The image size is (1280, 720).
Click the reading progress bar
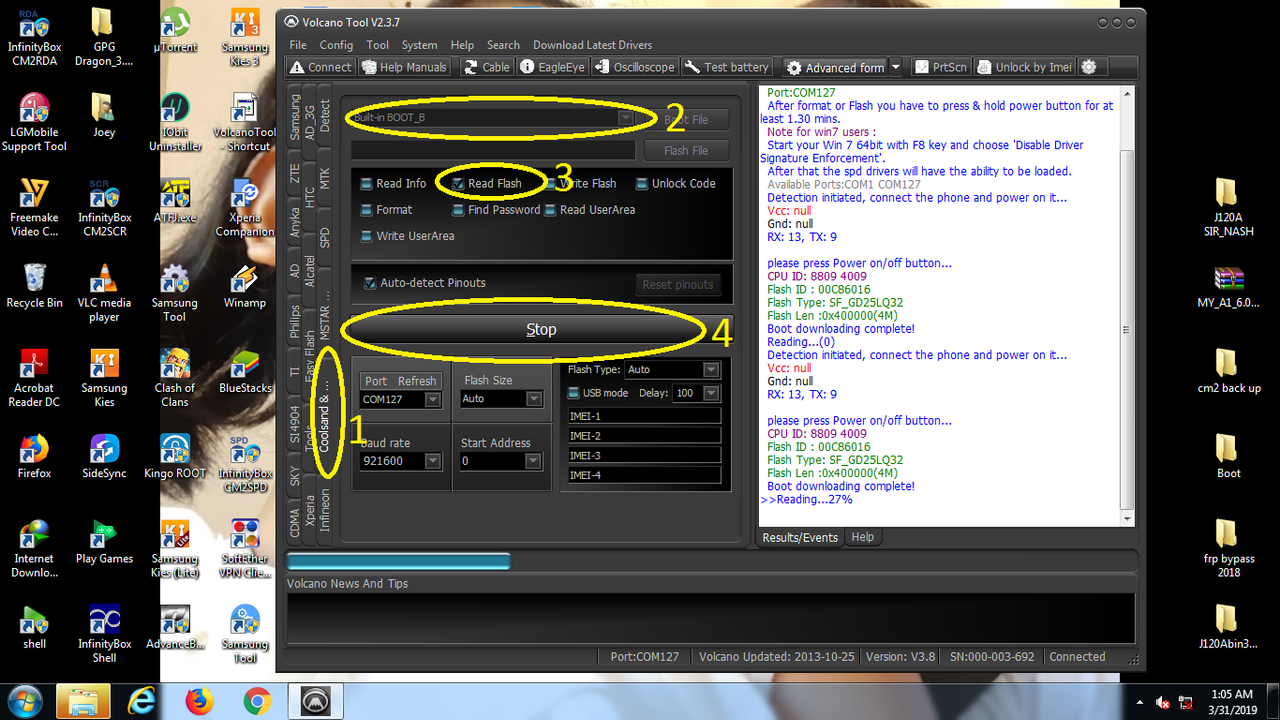click(x=711, y=561)
